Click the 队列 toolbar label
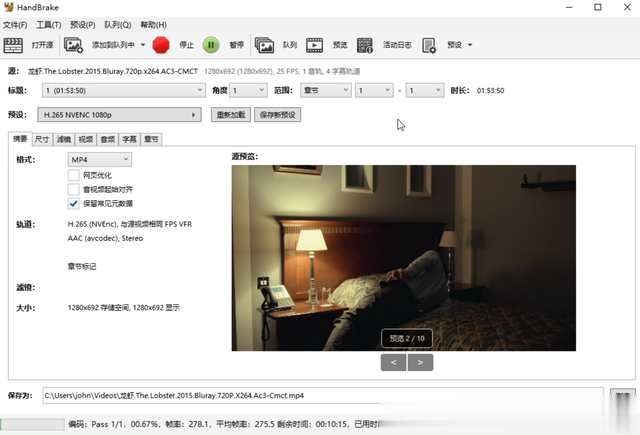Viewport: 640px width, 435px height. pyautogui.click(x=290, y=45)
